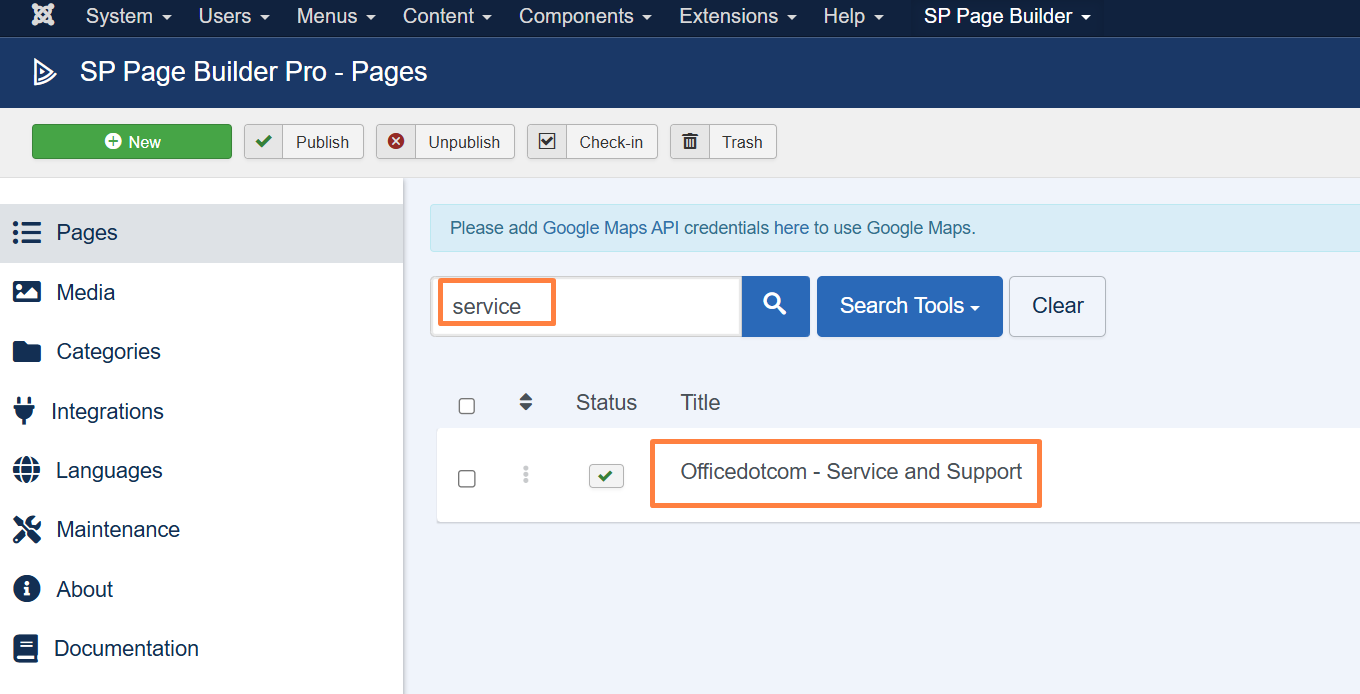
Task: Create a new page with New button
Action: point(132,142)
